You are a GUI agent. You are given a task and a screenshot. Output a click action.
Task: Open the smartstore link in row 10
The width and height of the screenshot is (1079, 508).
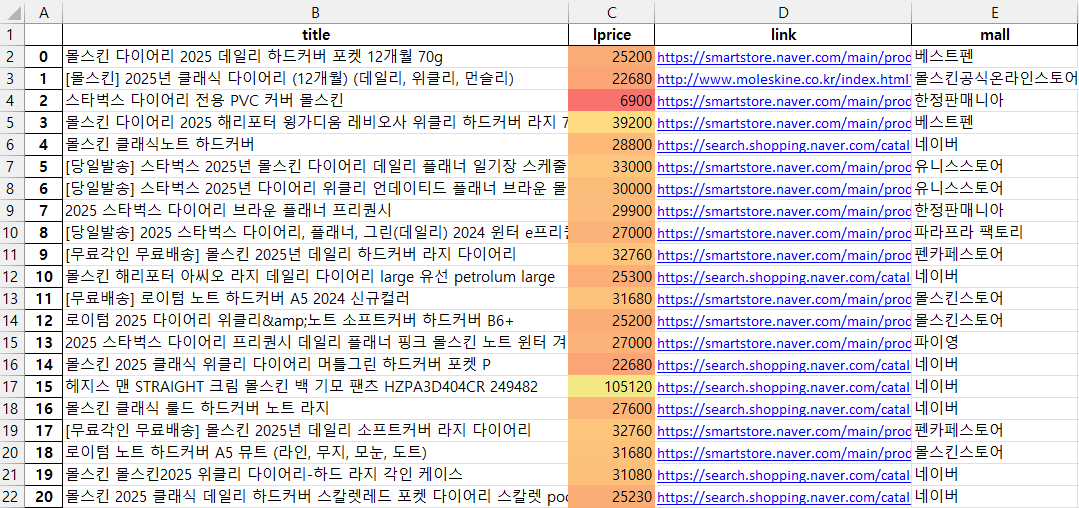784,233
